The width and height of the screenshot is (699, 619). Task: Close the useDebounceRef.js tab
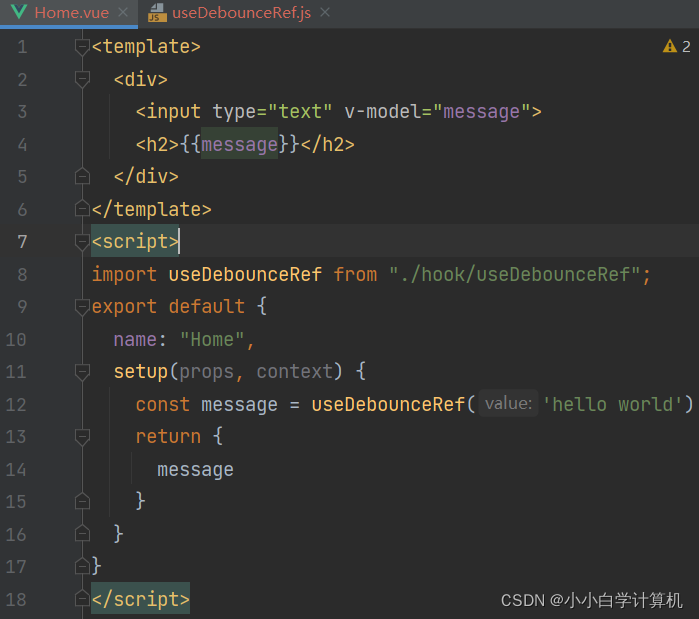click(x=325, y=12)
